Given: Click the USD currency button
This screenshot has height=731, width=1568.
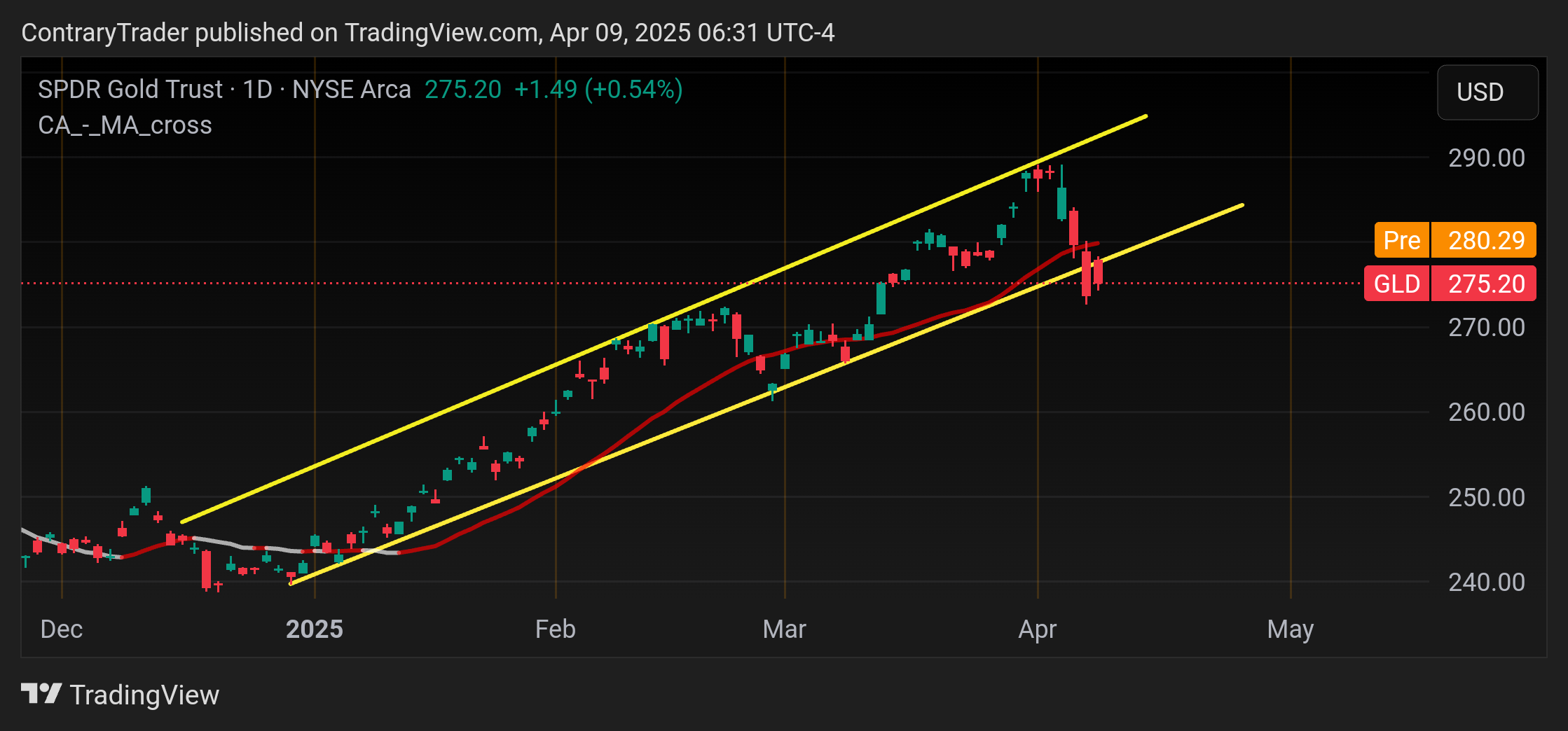Looking at the screenshot, I should click(x=1487, y=92).
